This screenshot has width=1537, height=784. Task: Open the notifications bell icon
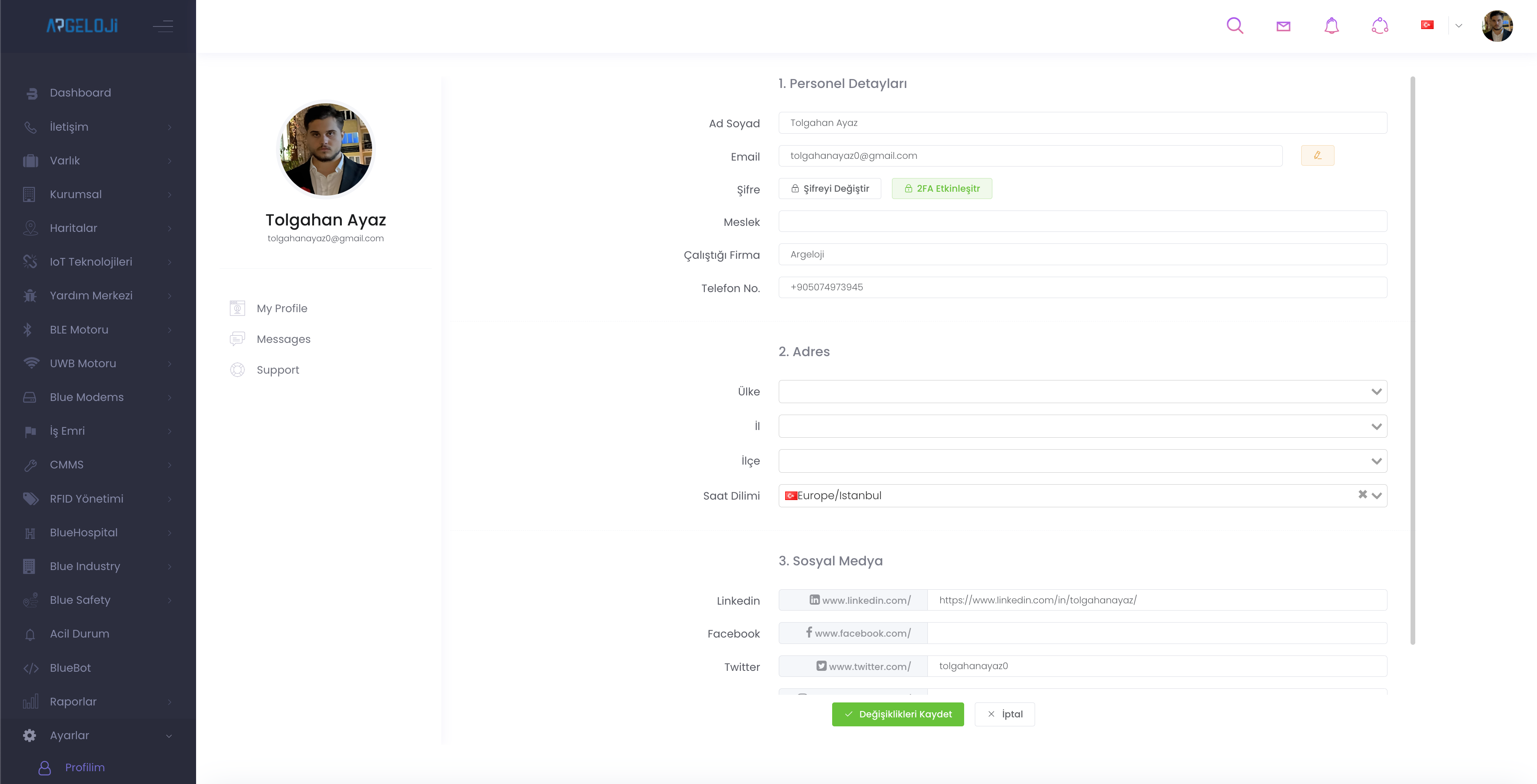click(1331, 26)
